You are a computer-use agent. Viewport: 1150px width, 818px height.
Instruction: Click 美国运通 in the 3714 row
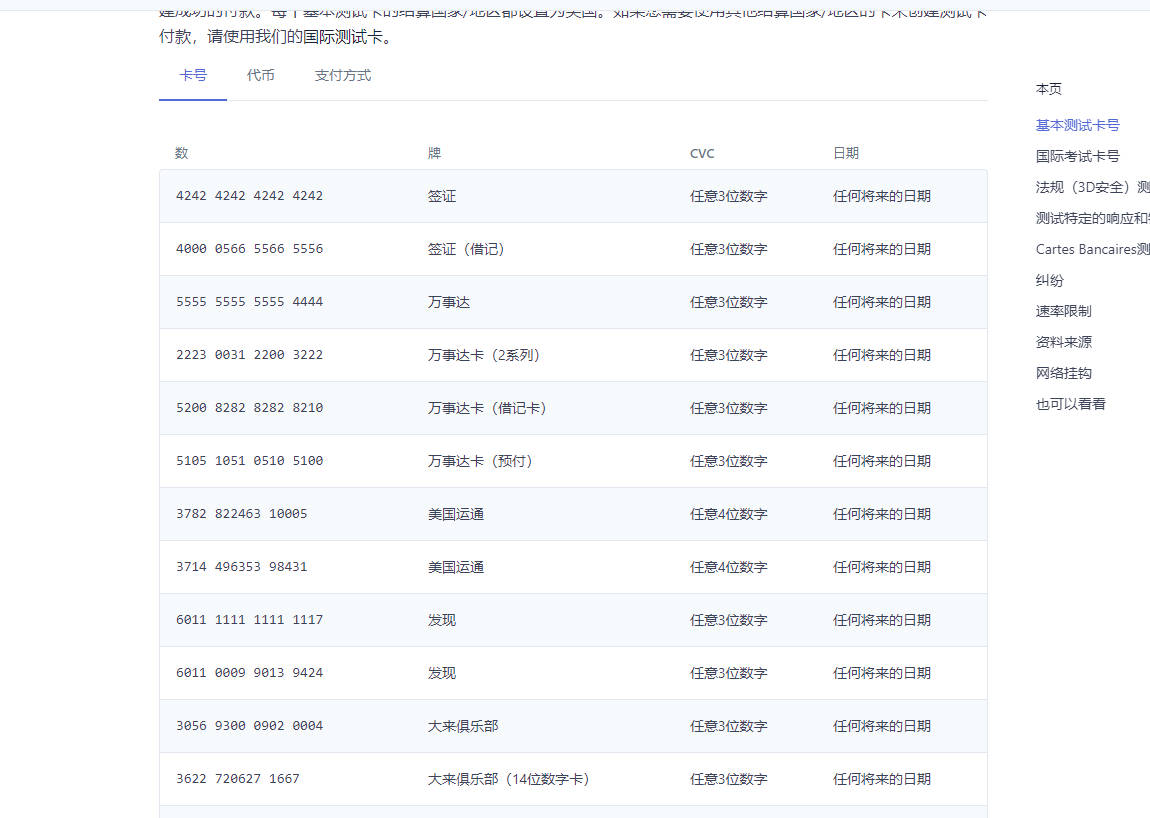click(455, 567)
